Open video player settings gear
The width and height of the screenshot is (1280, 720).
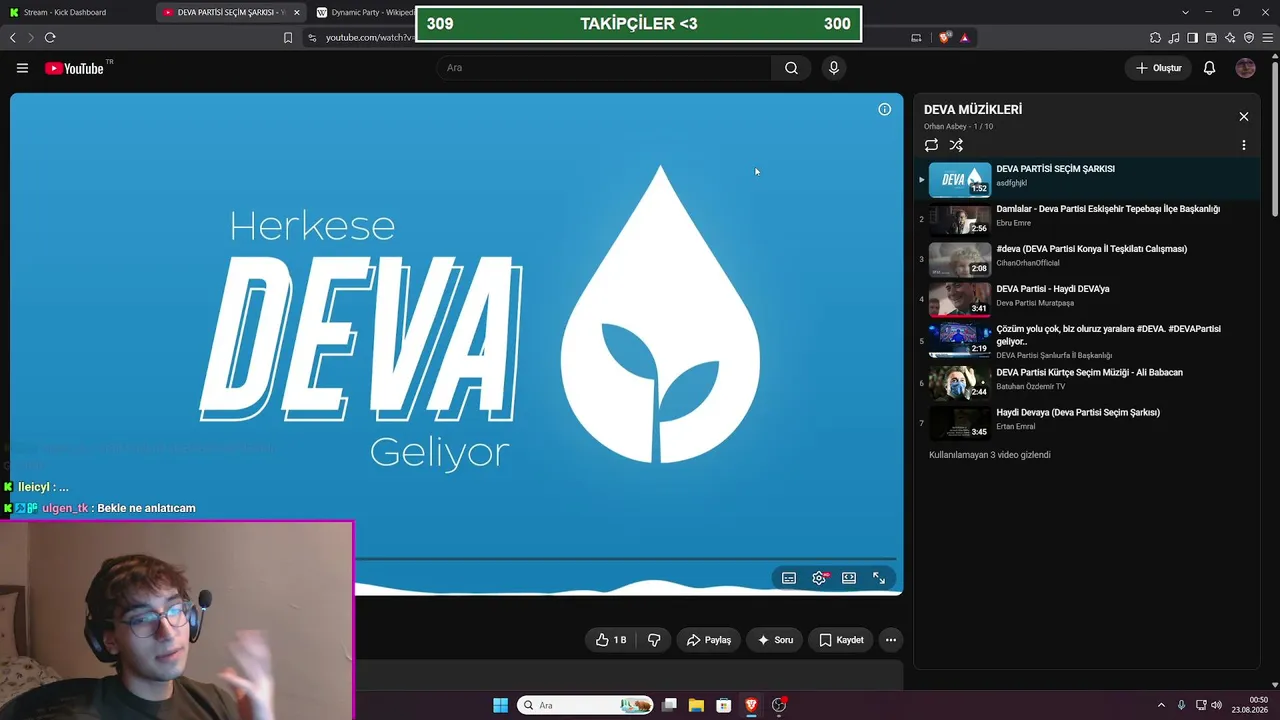(819, 578)
